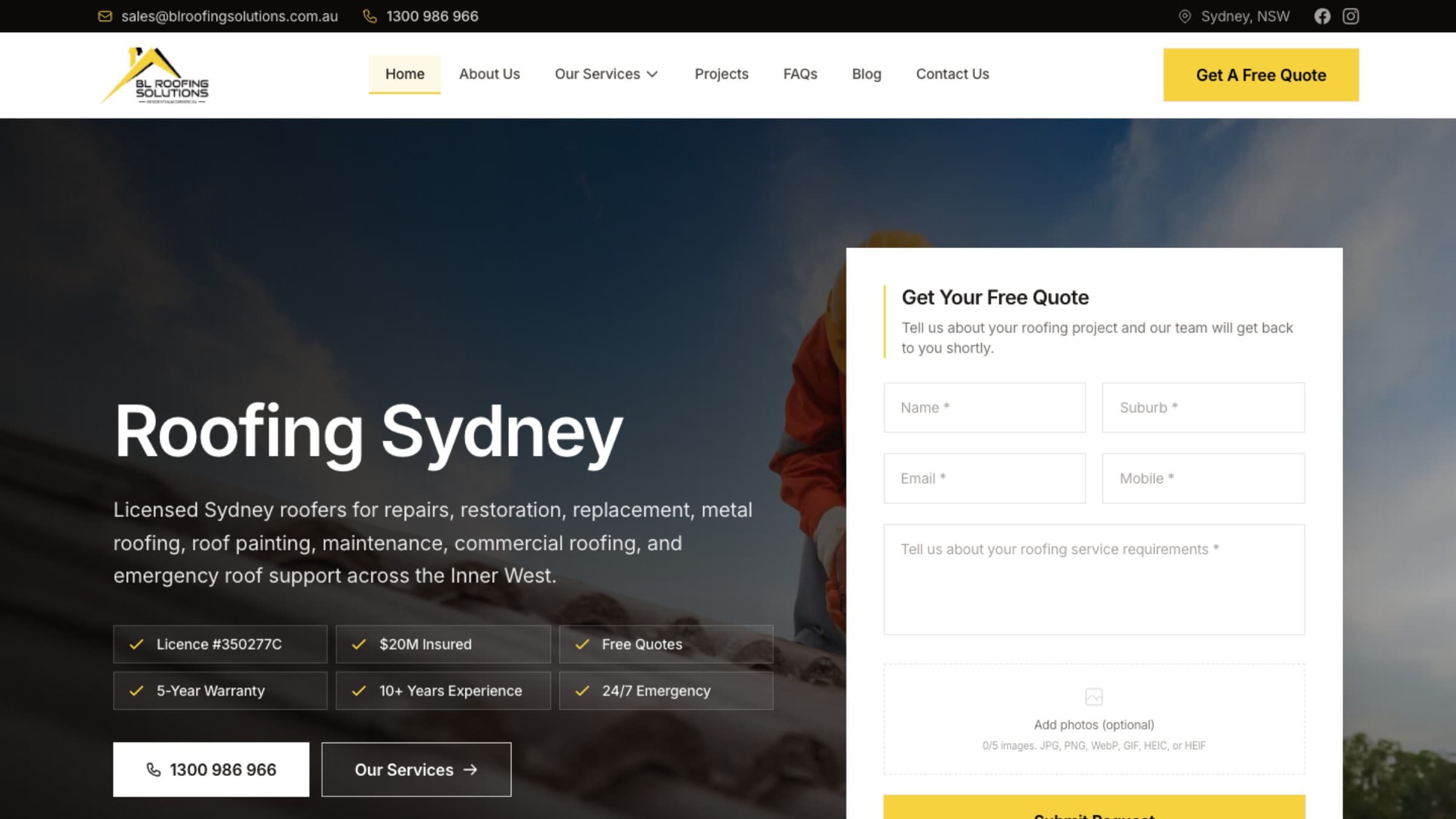Go to the Home menu item
1456x819 pixels.
click(405, 74)
